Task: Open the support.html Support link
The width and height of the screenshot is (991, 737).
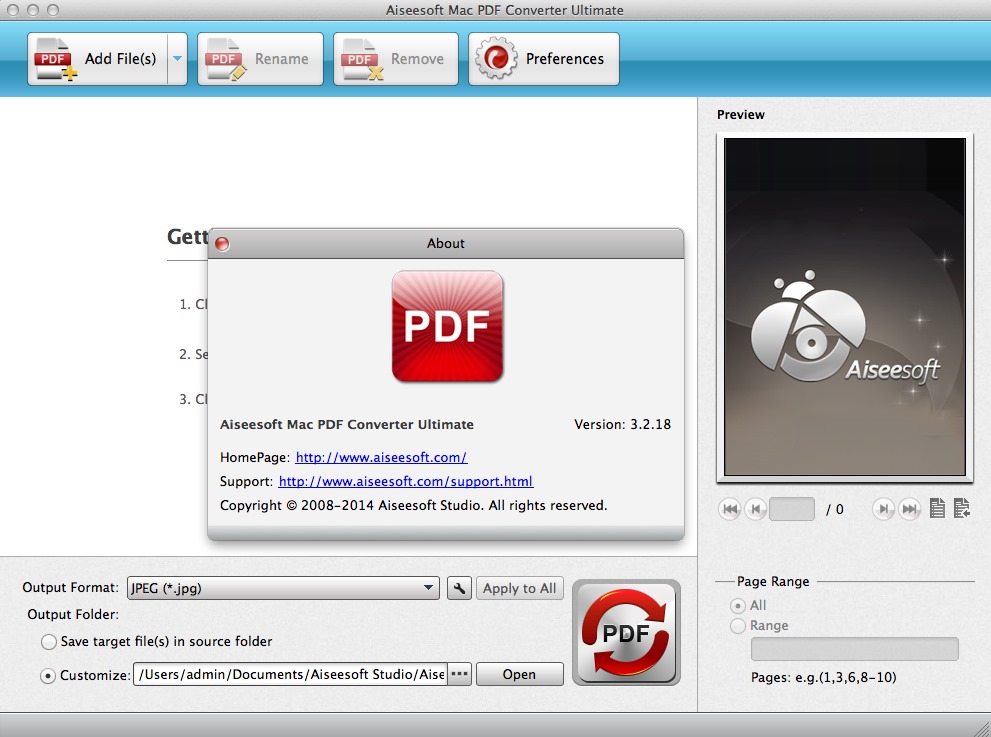Action: pyautogui.click(x=406, y=481)
